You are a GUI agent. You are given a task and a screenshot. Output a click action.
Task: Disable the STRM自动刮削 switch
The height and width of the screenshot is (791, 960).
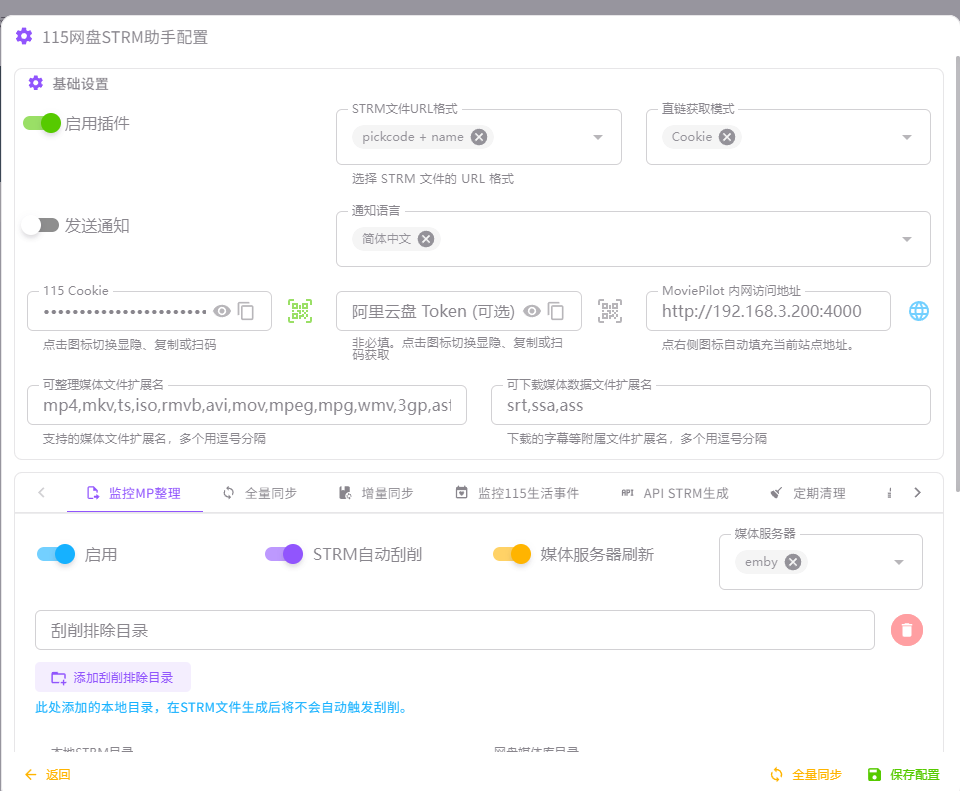pos(284,554)
